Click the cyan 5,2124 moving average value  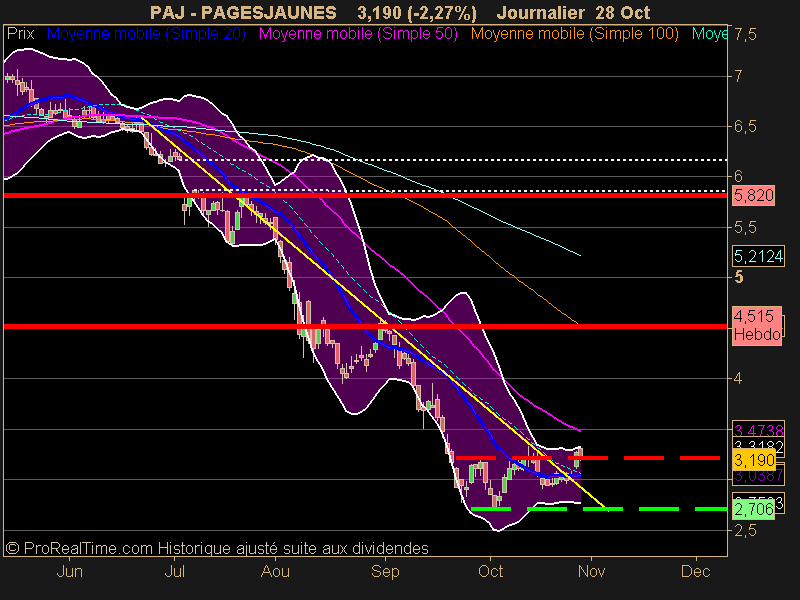[x=758, y=256]
